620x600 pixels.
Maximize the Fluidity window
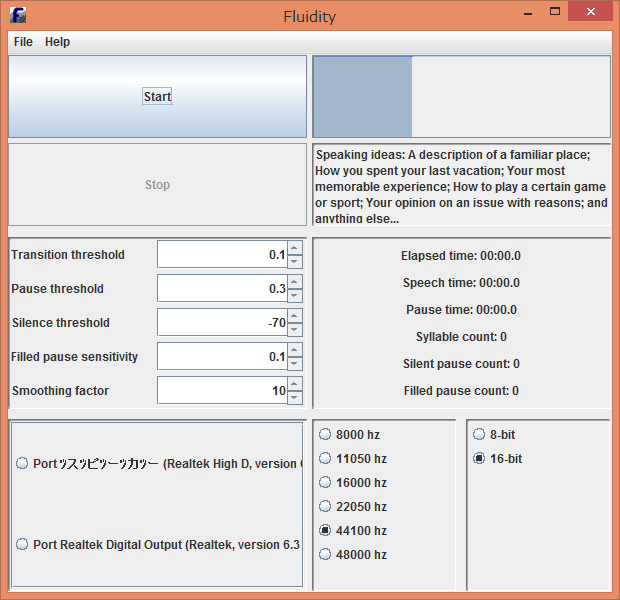pyautogui.click(x=555, y=11)
